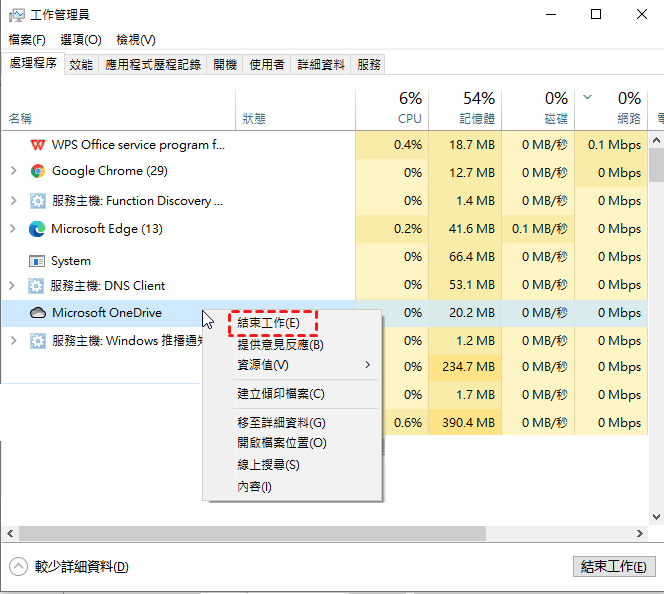Click the vertical scrollbar up arrow
The image size is (664, 594).
click(656, 140)
